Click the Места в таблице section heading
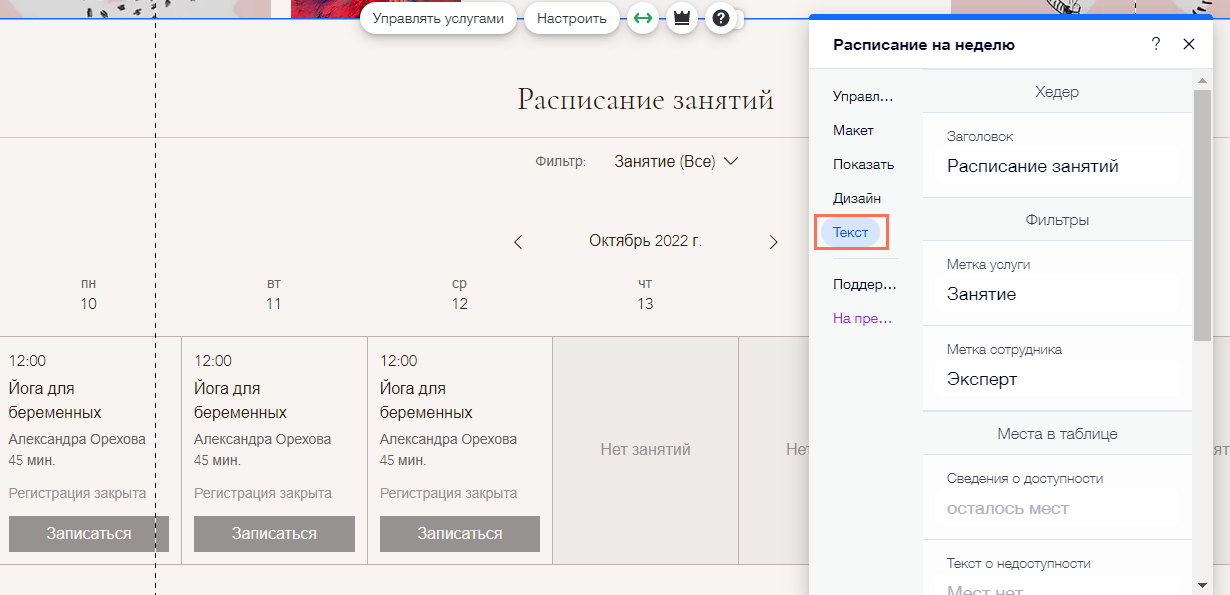Screen dimensions: 1230x595 [x=1057, y=434]
